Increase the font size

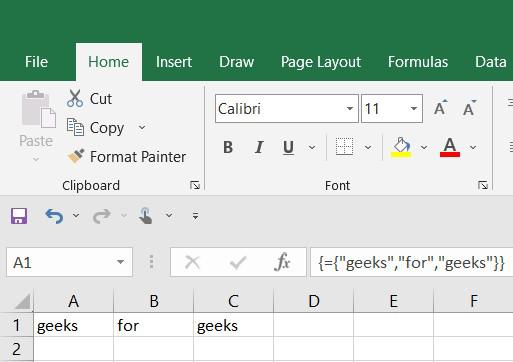point(440,108)
